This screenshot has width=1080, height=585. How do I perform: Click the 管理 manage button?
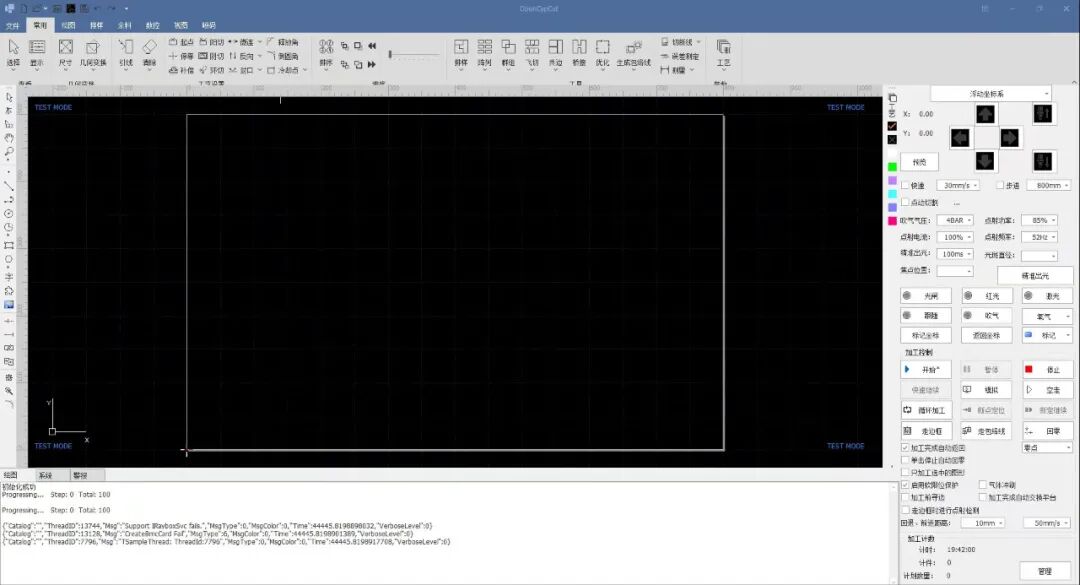(x=1045, y=571)
